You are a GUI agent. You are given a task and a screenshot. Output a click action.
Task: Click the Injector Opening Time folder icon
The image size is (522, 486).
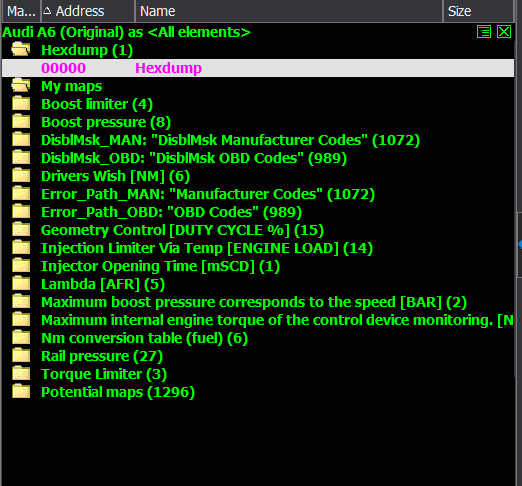pyautogui.click(x=21, y=266)
